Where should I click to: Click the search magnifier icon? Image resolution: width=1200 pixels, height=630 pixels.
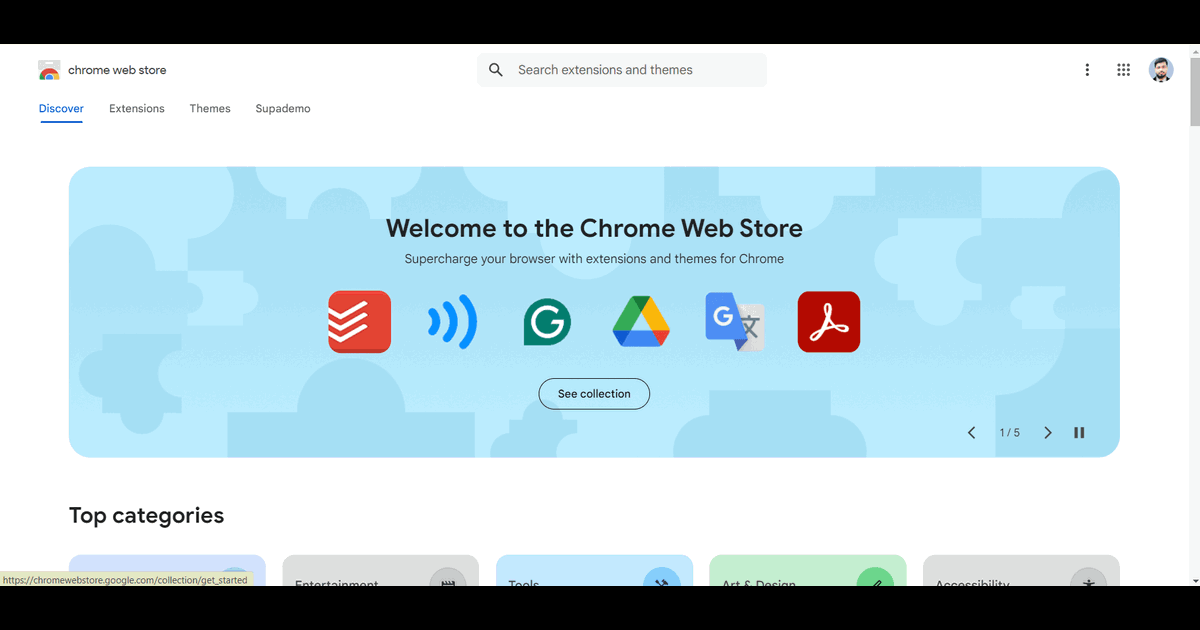coord(496,70)
